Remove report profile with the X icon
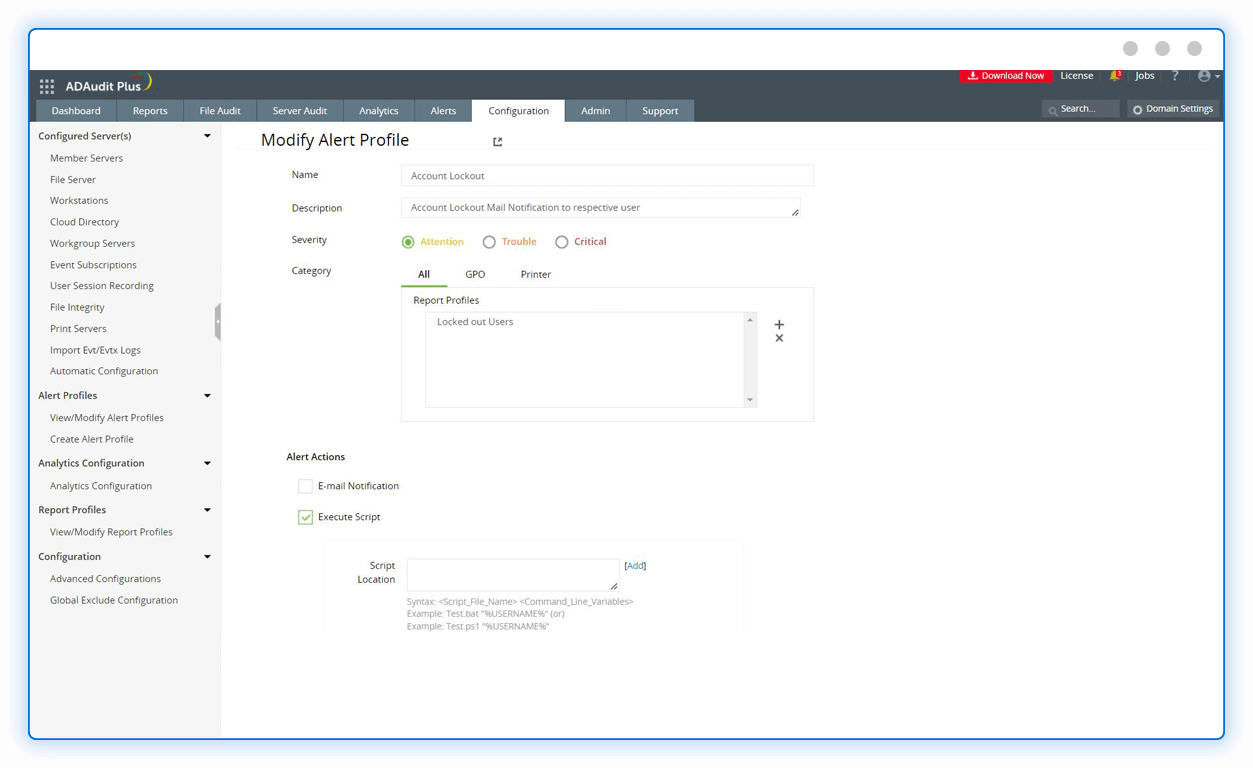Screen dimensions: 1253x768 (779, 338)
